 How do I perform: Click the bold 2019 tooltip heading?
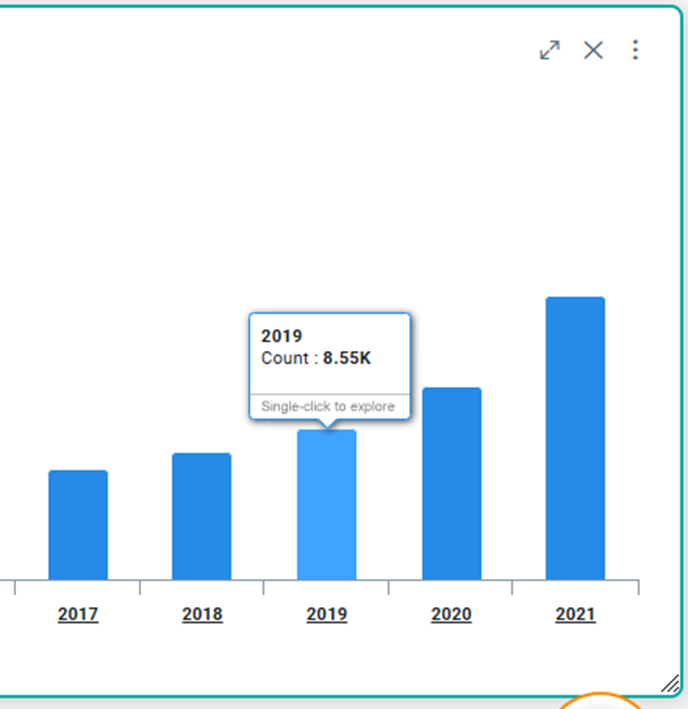pos(281,336)
